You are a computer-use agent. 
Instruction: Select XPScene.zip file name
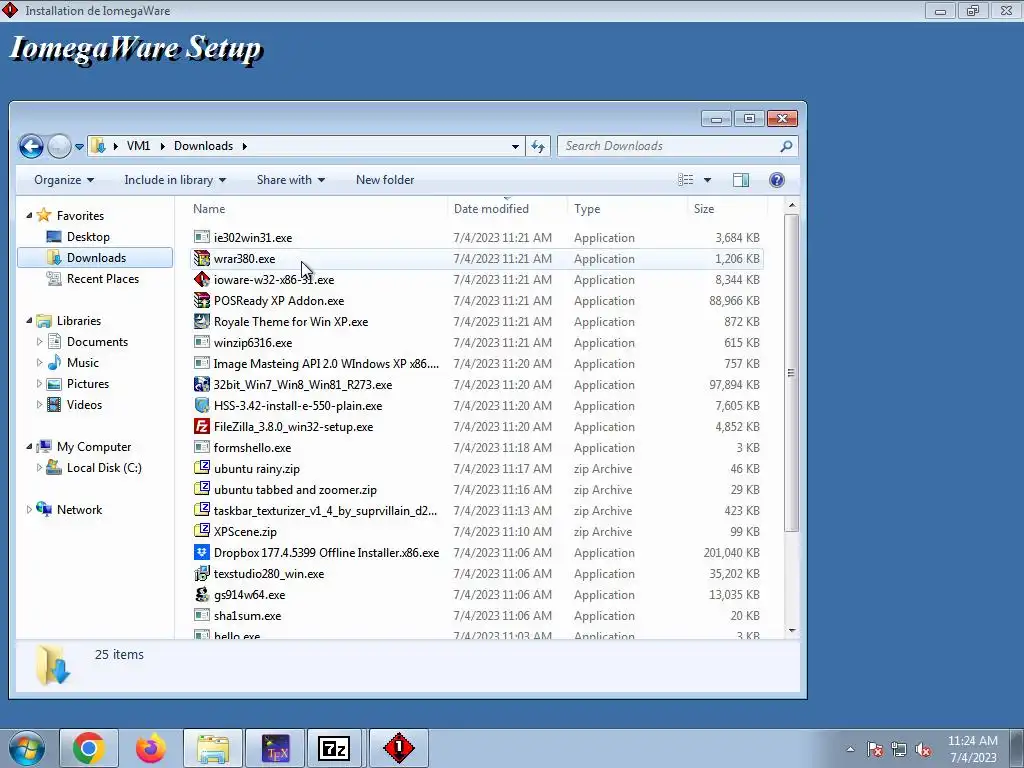click(x=245, y=532)
